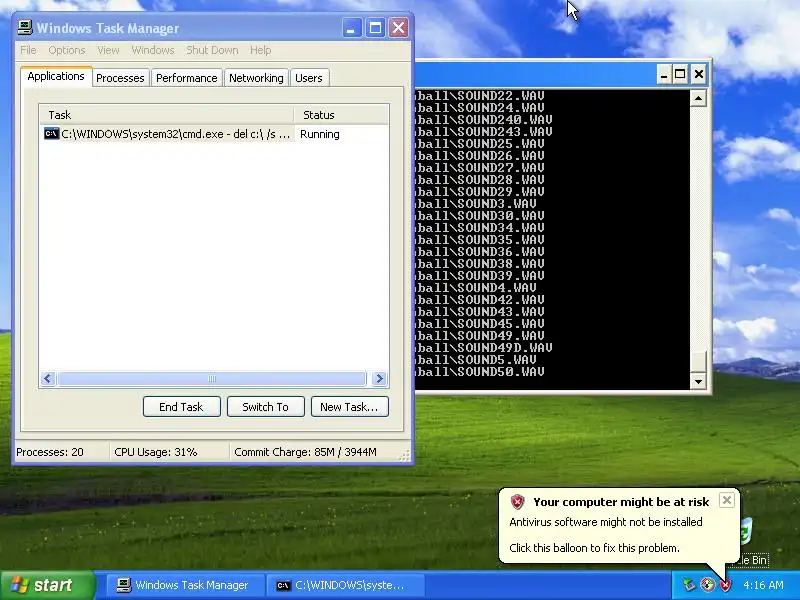800x600 pixels.
Task: Click the New Task... button
Action: click(349, 407)
